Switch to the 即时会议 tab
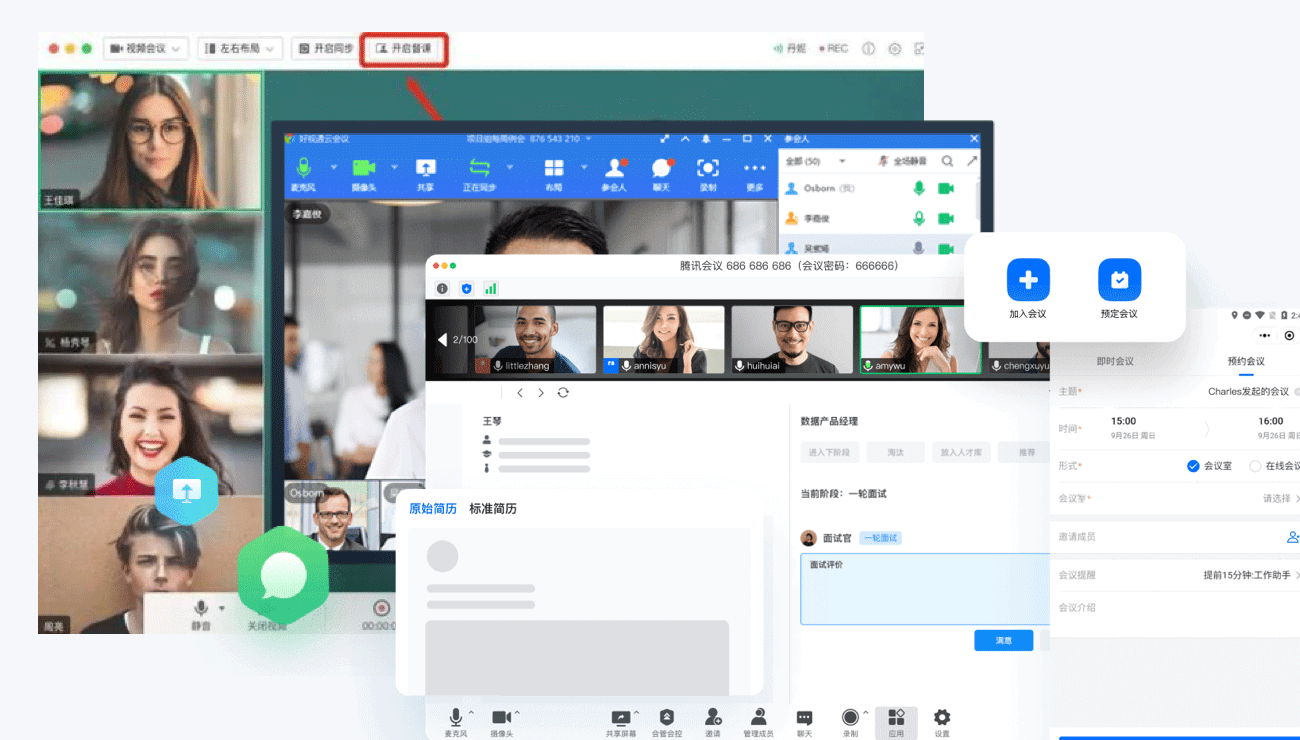This screenshot has height=740, width=1300. pos(1115,361)
